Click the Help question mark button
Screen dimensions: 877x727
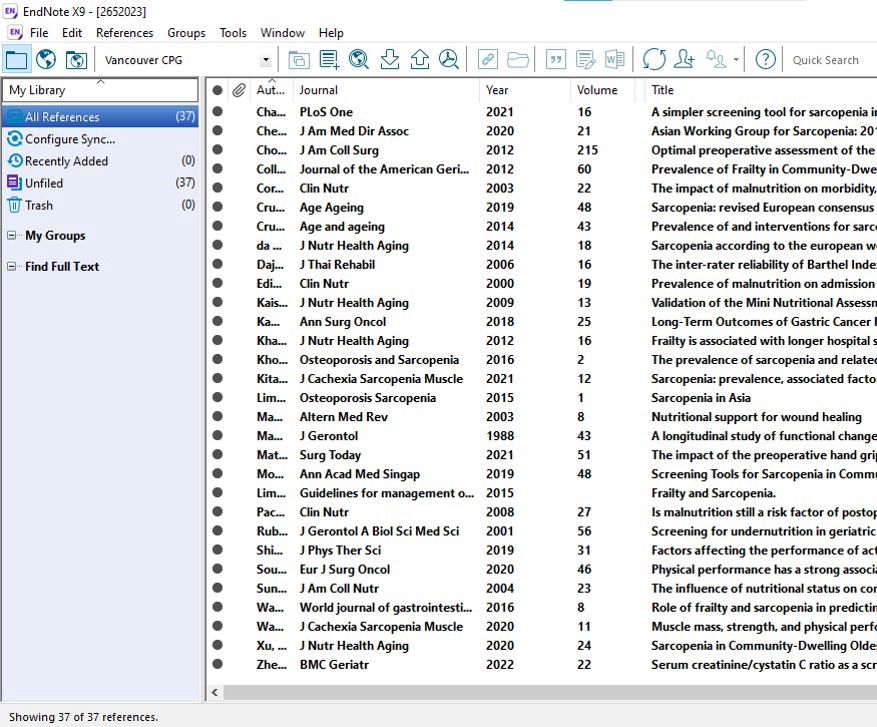point(764,59)
